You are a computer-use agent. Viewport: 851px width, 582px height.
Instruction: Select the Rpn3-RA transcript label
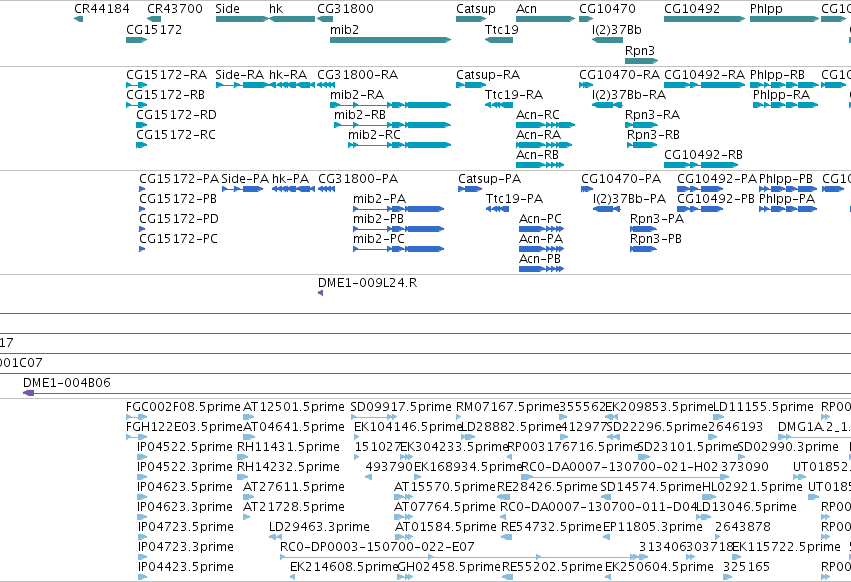[x=652, y=115]
